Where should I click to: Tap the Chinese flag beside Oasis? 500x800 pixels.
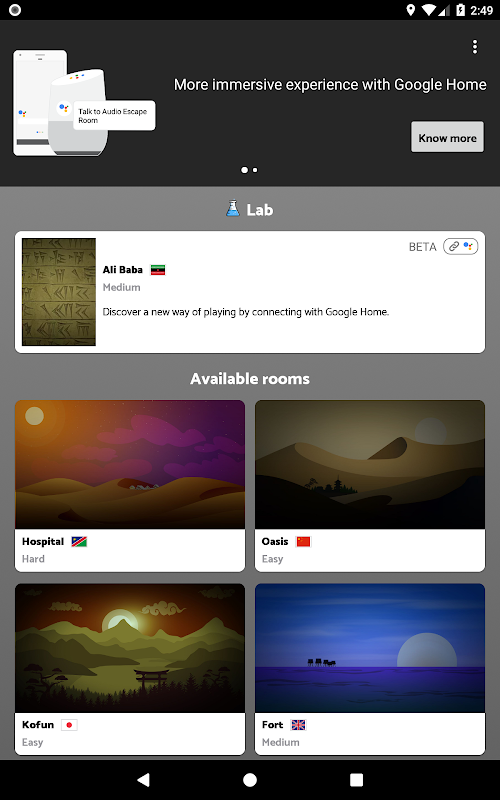(x=303, y=541)
